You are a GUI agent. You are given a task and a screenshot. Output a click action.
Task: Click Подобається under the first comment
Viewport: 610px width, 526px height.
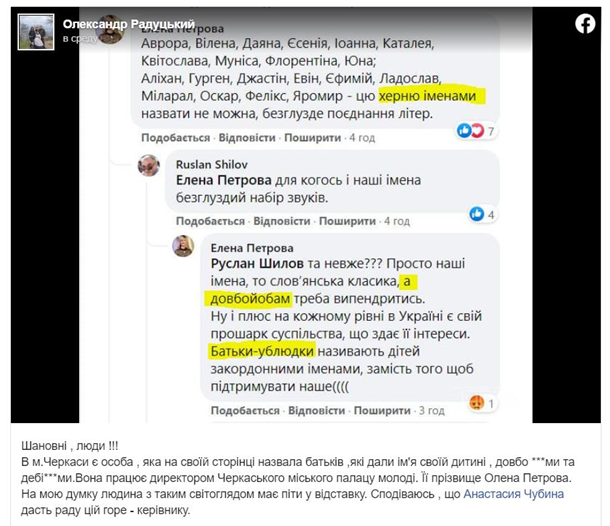tap(175, 138)
